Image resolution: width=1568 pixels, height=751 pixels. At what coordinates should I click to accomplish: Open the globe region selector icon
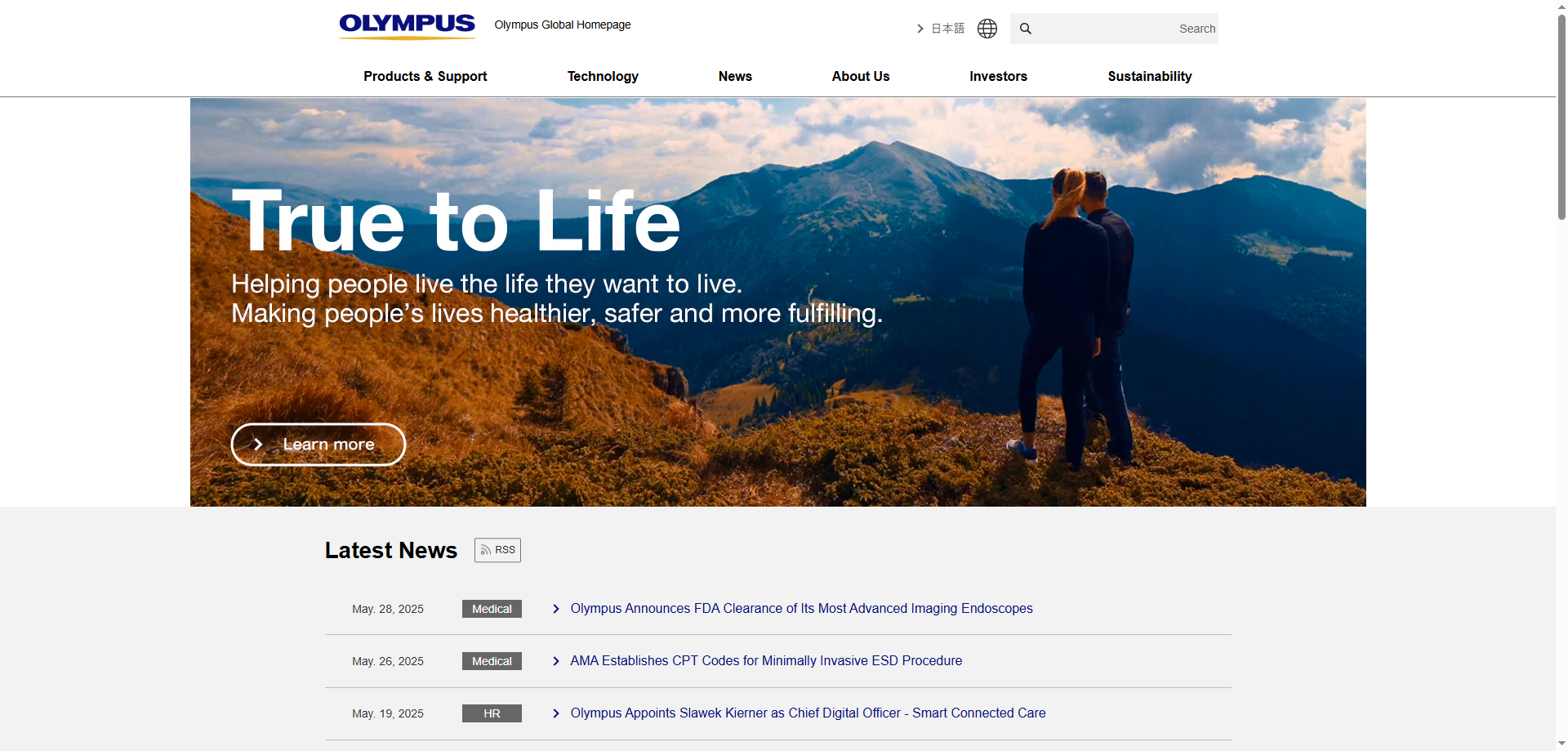click(x=987, y=29)
